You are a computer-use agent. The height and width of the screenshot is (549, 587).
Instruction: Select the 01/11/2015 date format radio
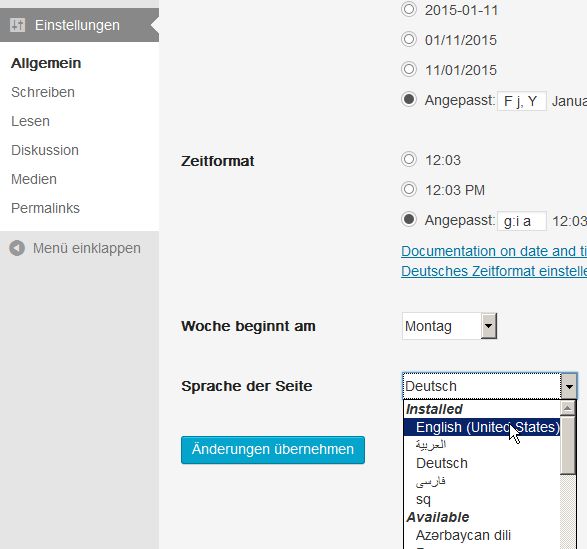click(x=409, y=39)
